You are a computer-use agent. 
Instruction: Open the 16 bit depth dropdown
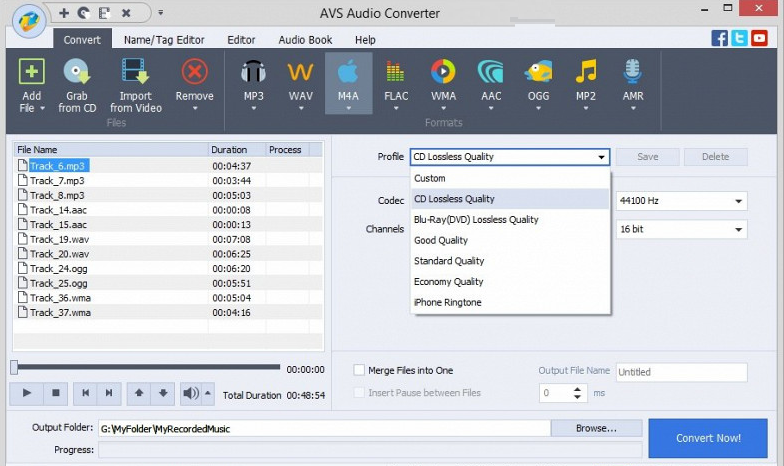tap(682, 229)
